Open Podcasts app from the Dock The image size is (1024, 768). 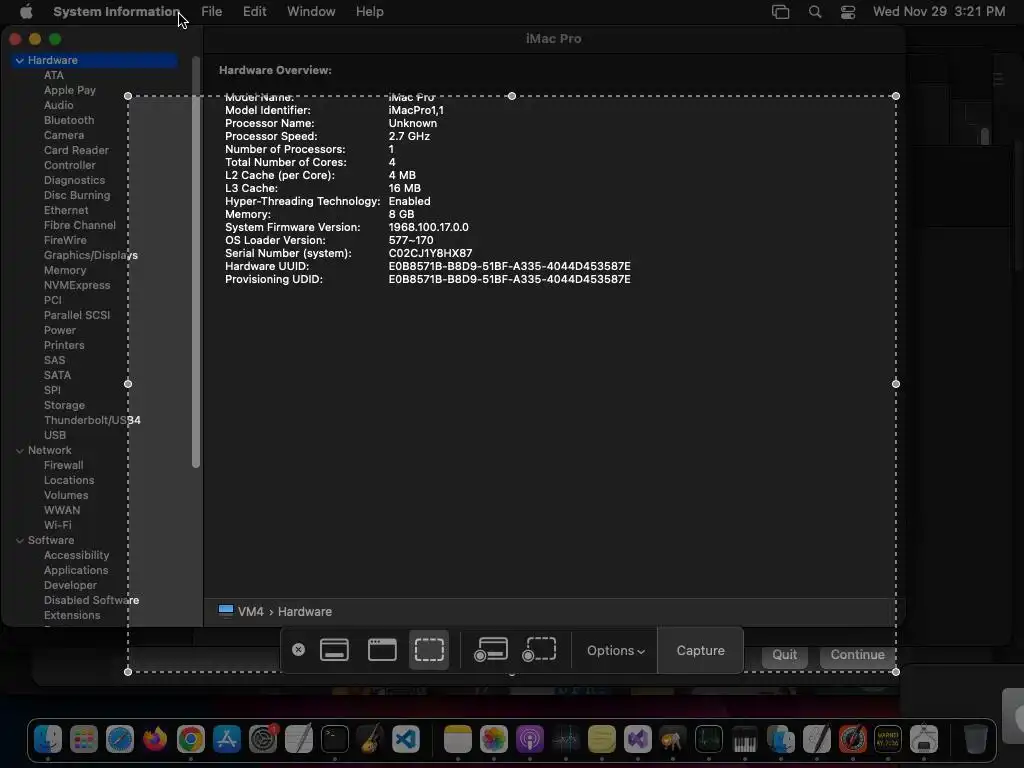click(530, 739)
